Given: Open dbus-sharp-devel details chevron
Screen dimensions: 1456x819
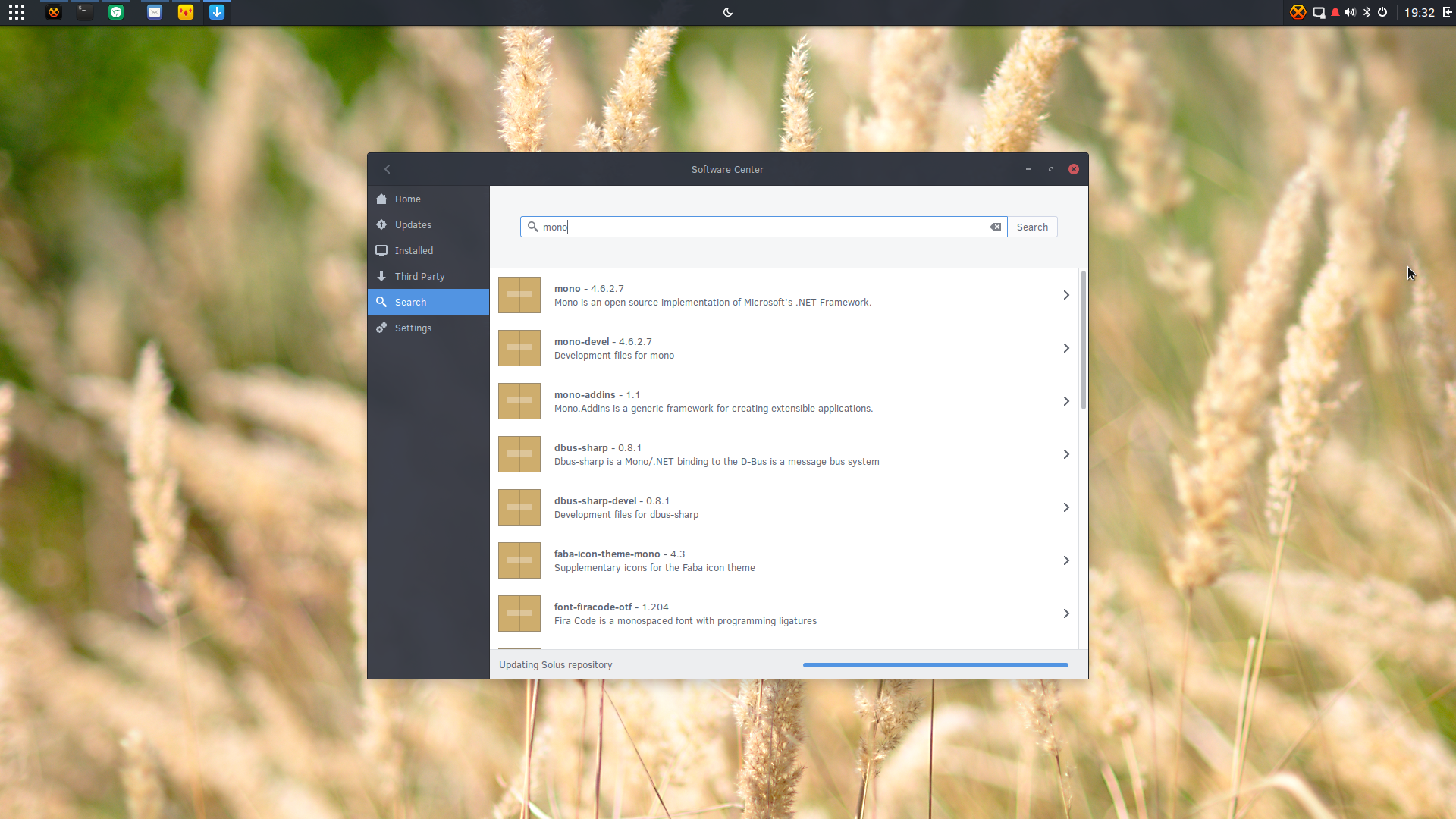Looking at the screenshot, I should coord(1066,507).
